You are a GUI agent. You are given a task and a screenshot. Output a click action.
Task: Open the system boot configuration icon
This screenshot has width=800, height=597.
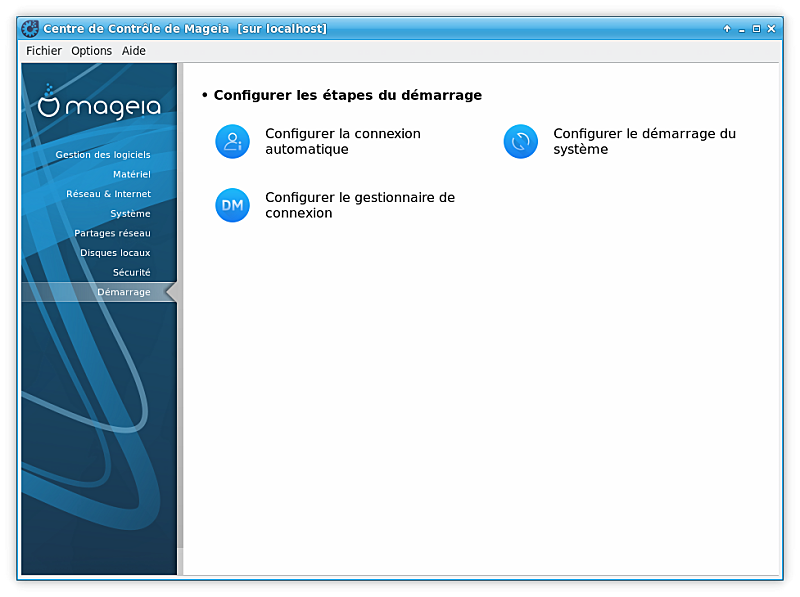point(520,141)
